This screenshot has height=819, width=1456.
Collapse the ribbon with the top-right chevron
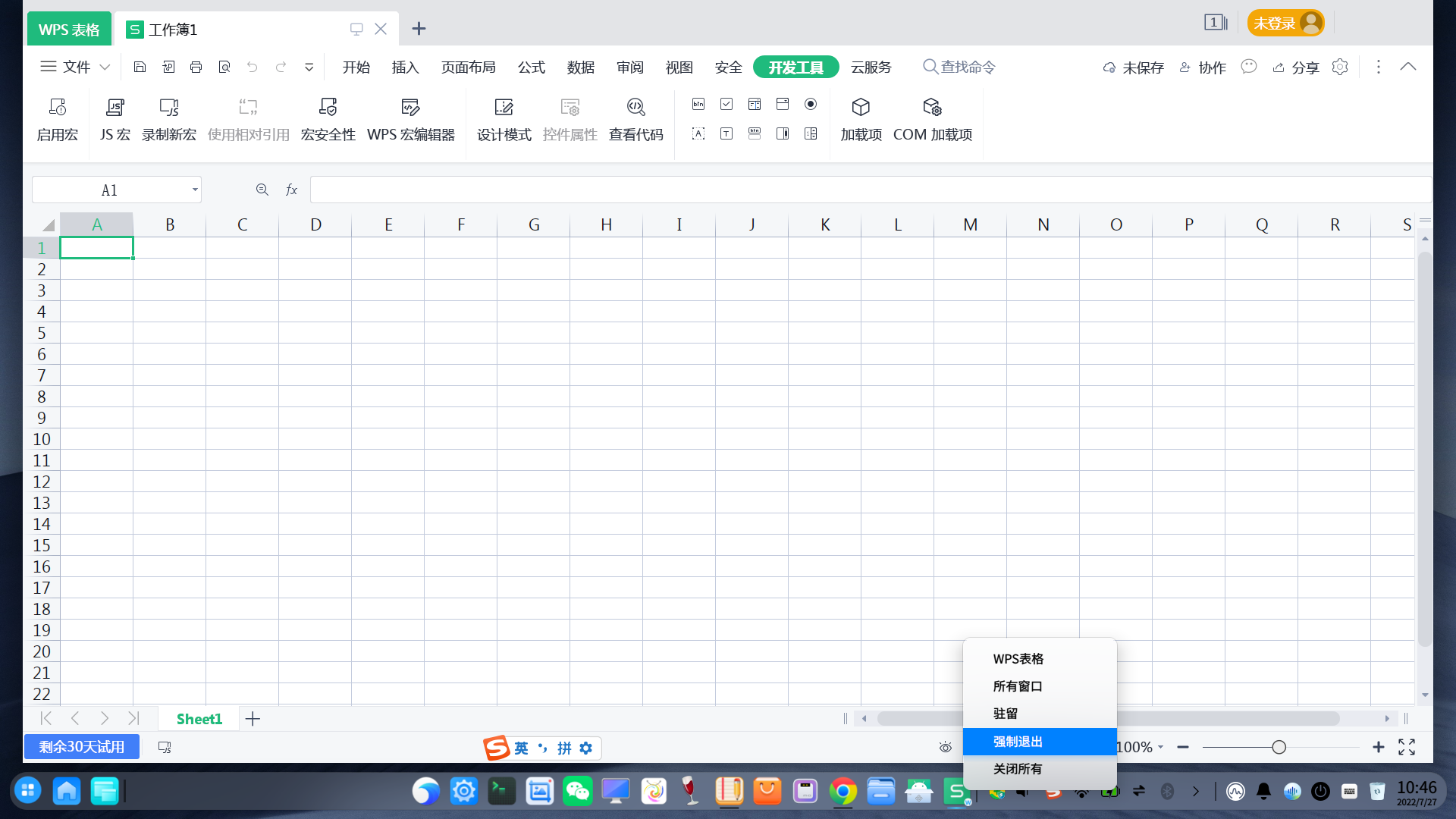pos(1408,67)
